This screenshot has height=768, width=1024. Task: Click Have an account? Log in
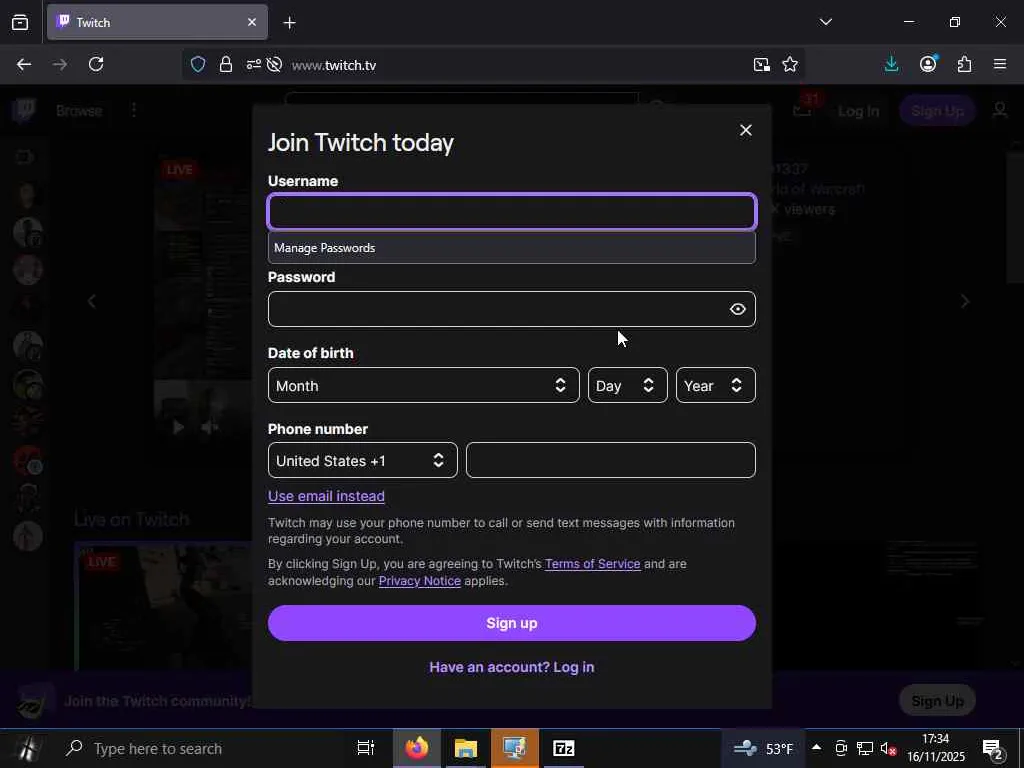(x=511, y=667)
